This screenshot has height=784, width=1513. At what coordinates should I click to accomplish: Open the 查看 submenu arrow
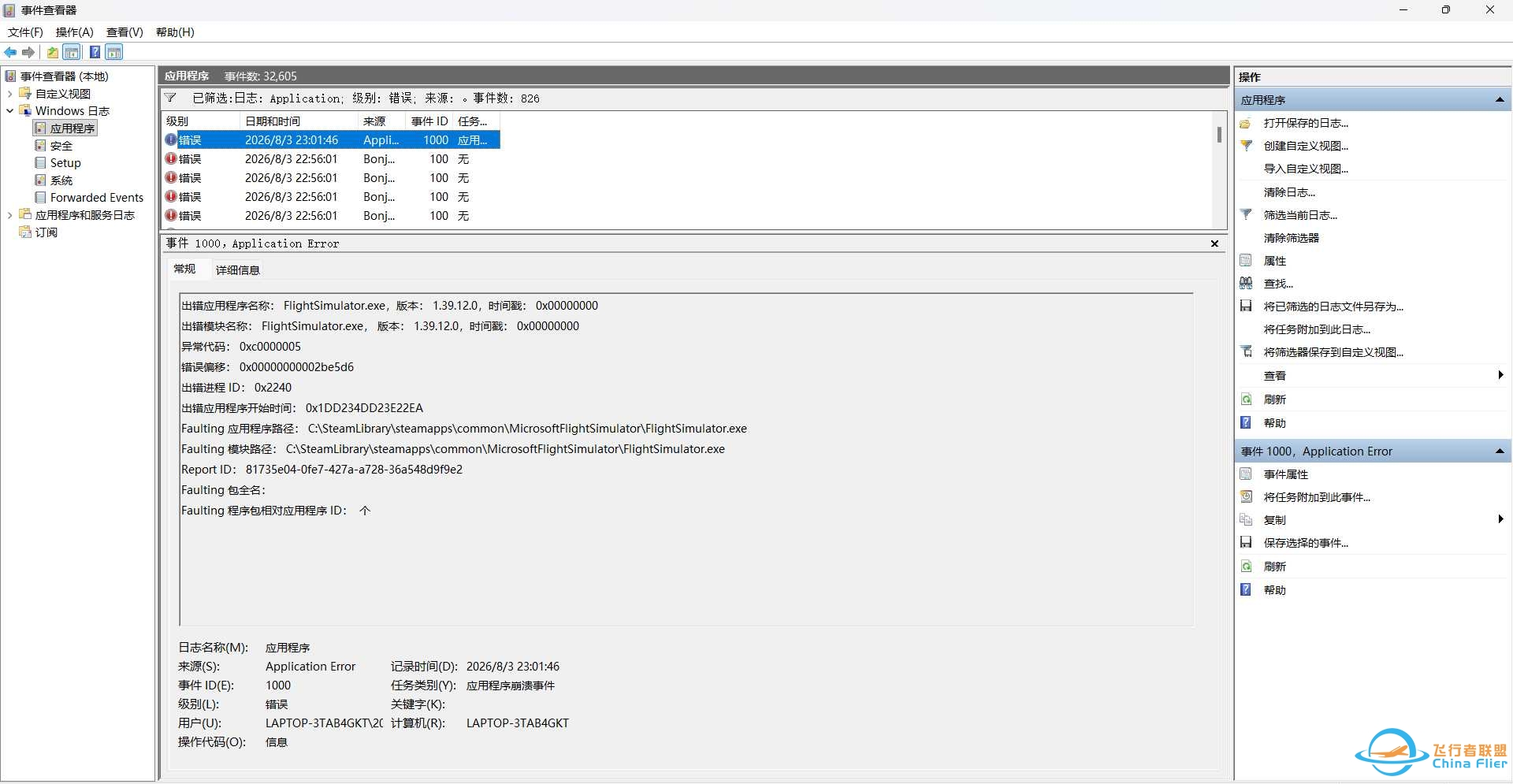tap(1500, 375)
